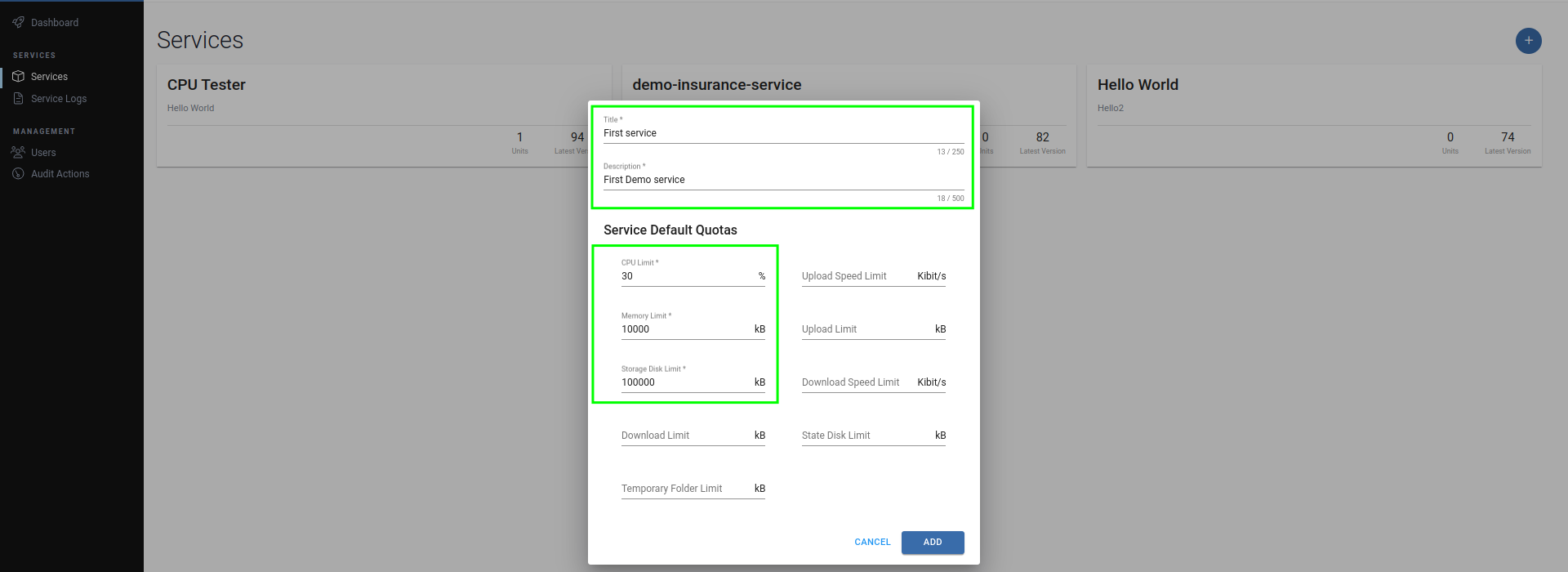
Task: Click the Download Limit field
Action: [x=693, y=436]
